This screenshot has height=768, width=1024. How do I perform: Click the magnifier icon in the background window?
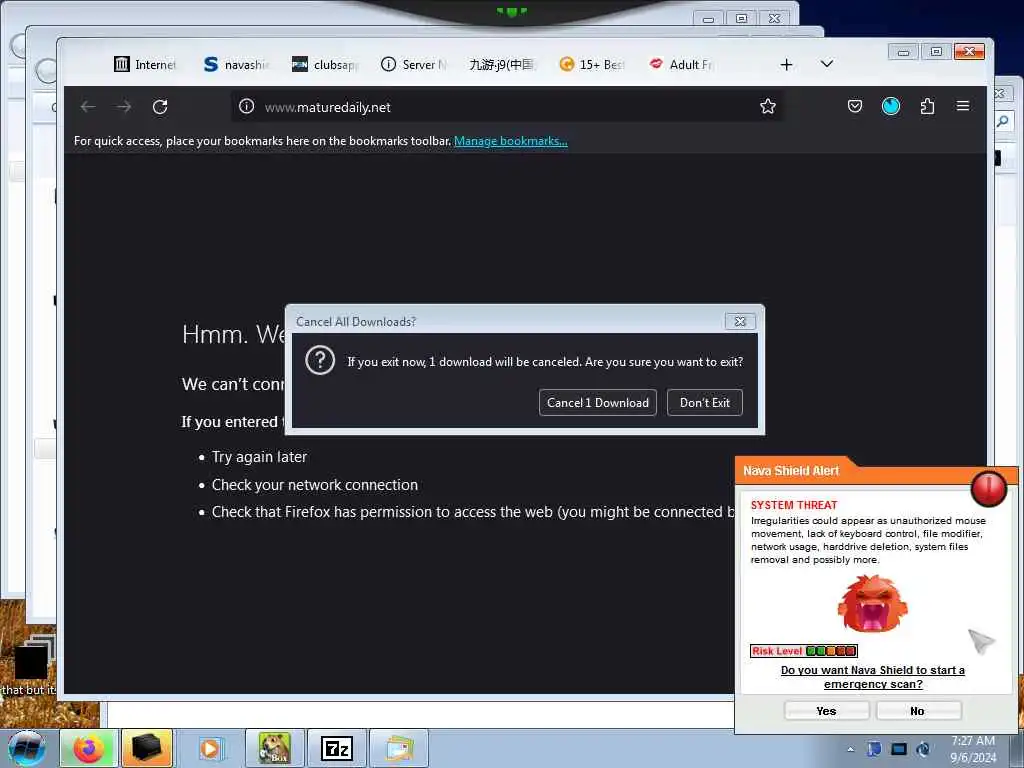pos(1003,121)
